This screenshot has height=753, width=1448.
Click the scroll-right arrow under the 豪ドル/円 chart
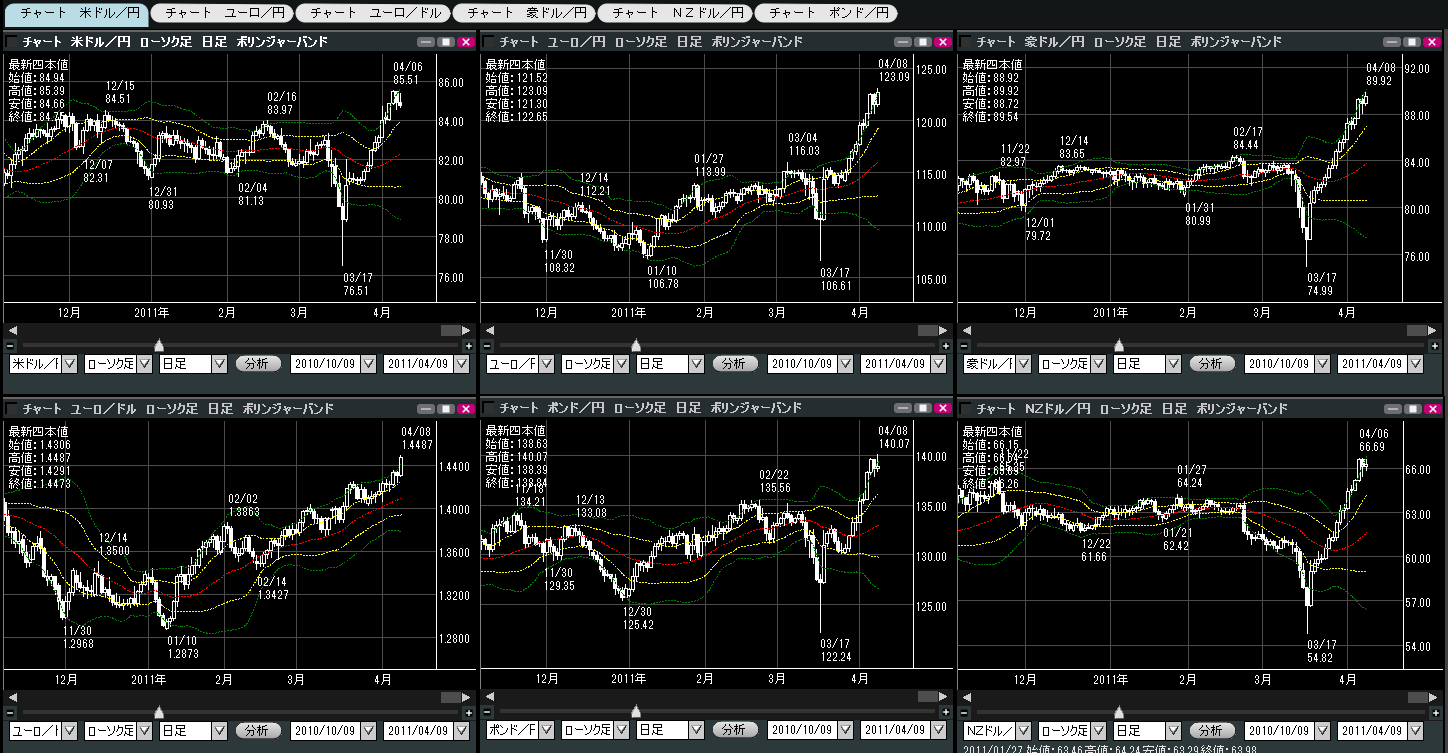[x=1431, y=330]
